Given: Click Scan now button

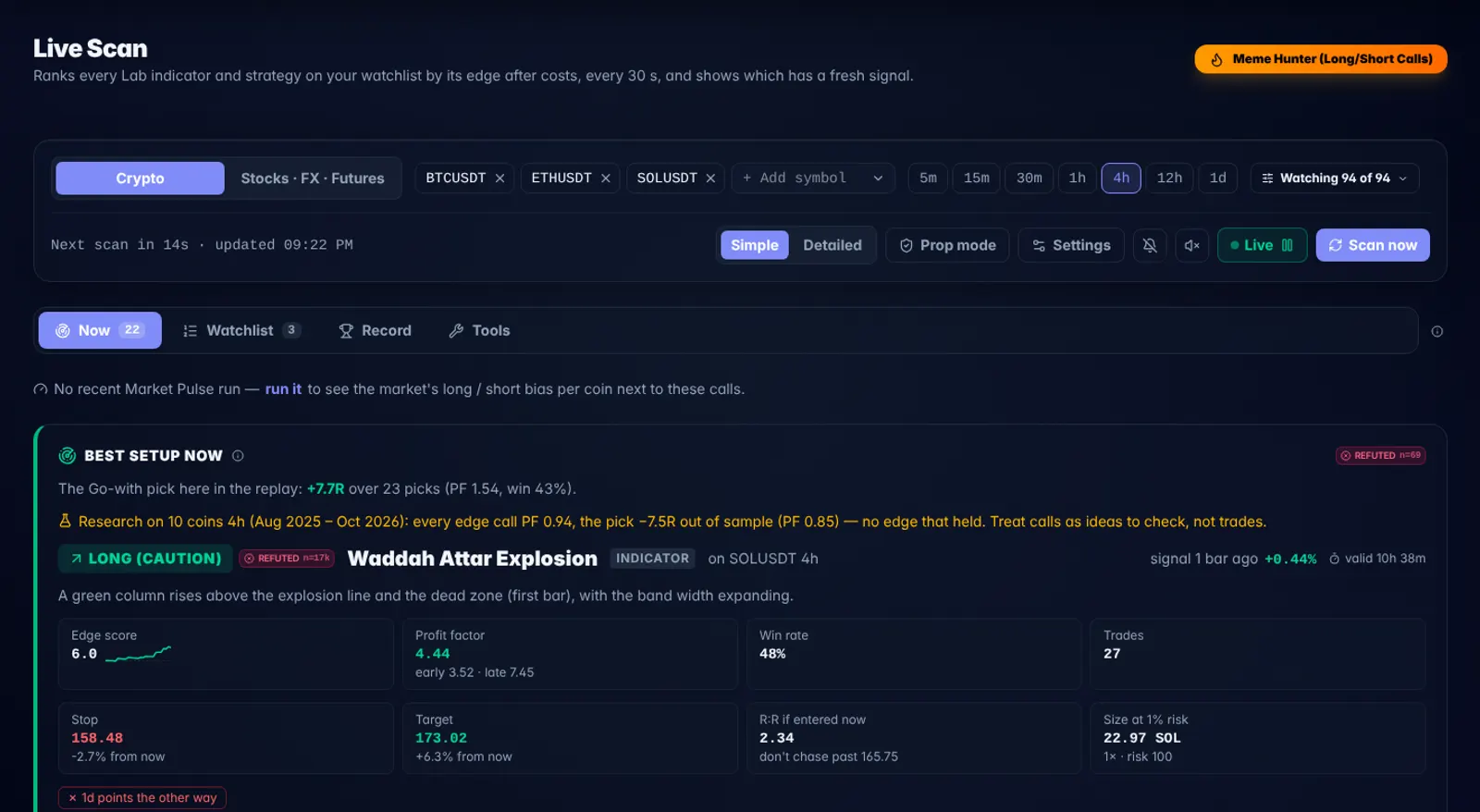Looking at the screenshot, I should pyautogui.click(x=1373, y=245).
